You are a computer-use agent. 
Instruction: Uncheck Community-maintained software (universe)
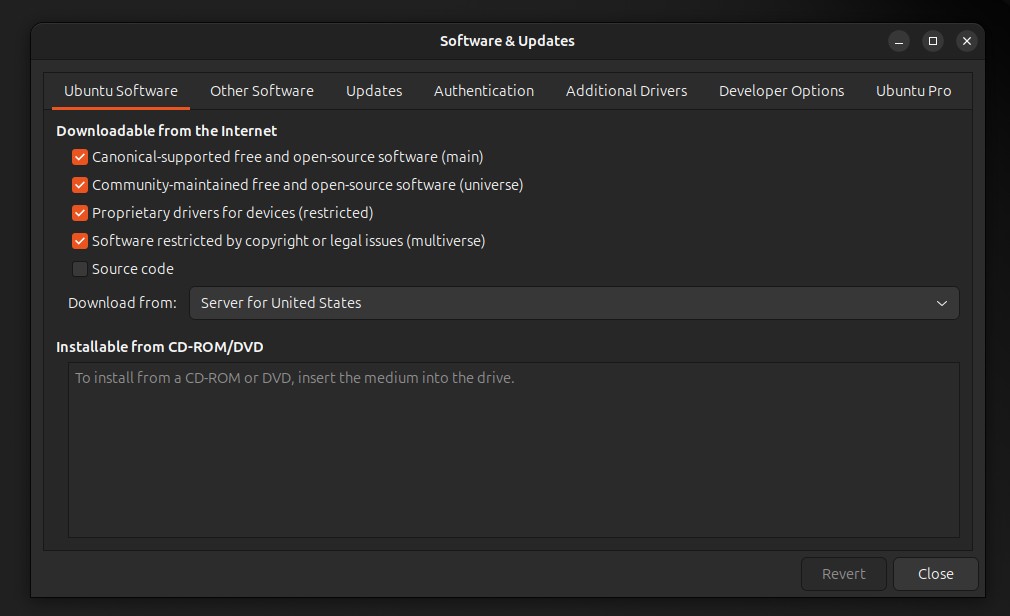(x=80, y=185)
